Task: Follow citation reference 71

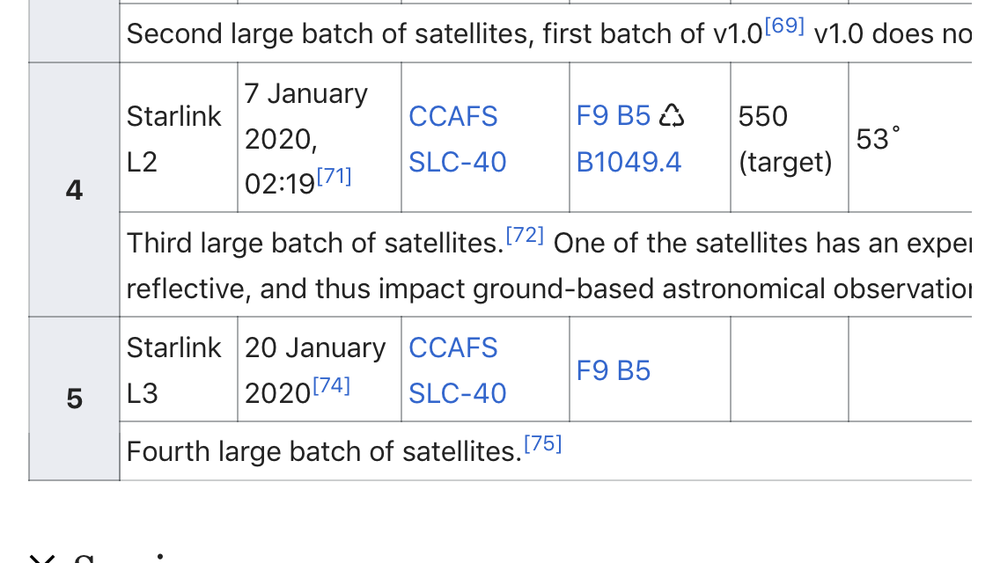Action: 334,176
